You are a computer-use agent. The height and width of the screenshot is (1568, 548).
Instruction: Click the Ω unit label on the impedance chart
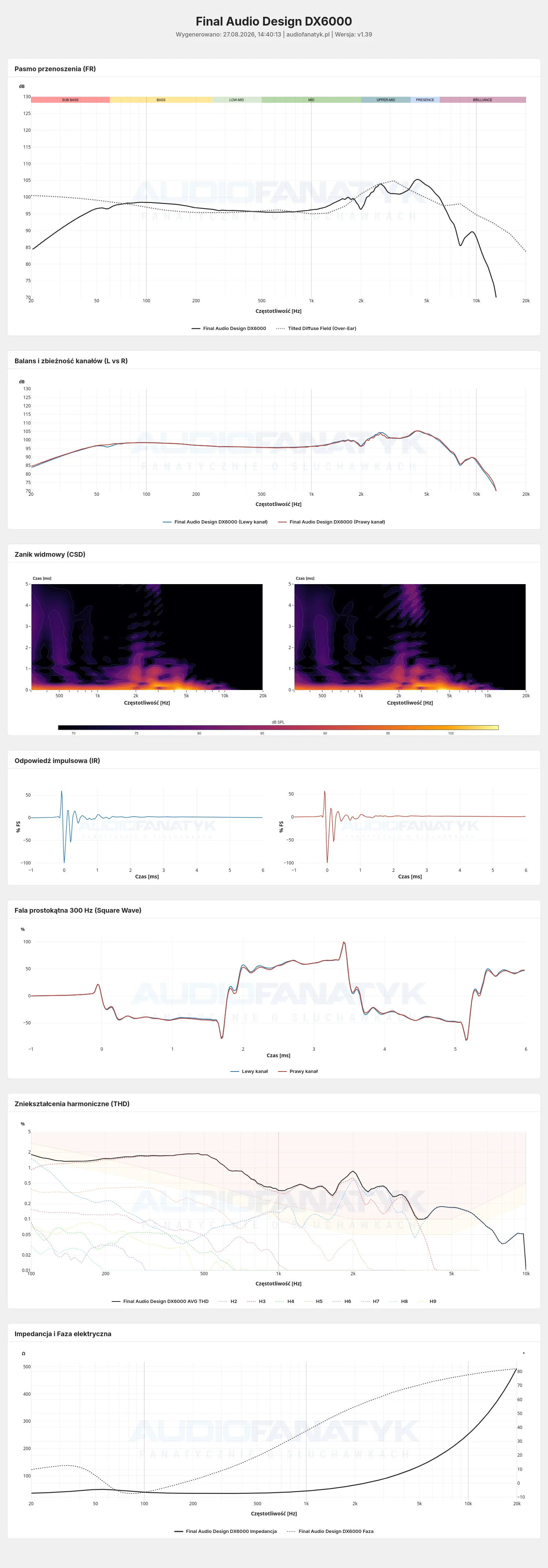[23, 1354]
